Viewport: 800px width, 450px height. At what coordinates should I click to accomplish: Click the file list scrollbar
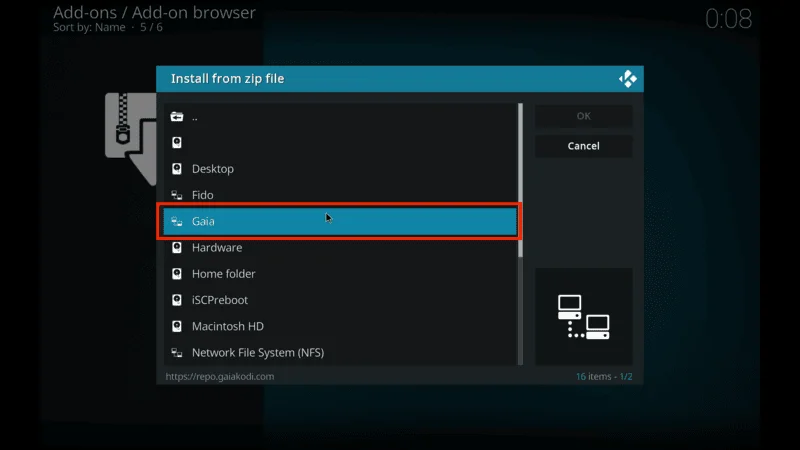point(520,234)
